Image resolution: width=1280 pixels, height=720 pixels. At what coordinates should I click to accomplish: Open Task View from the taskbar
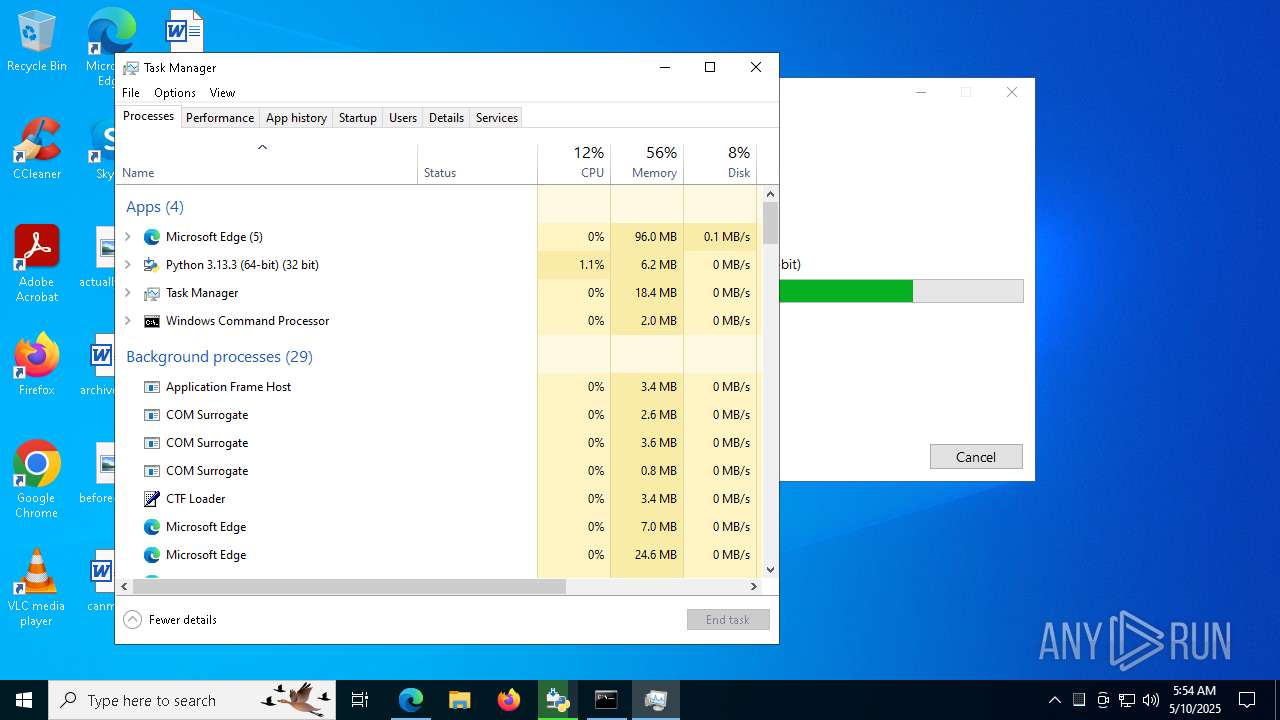point(360,700)
